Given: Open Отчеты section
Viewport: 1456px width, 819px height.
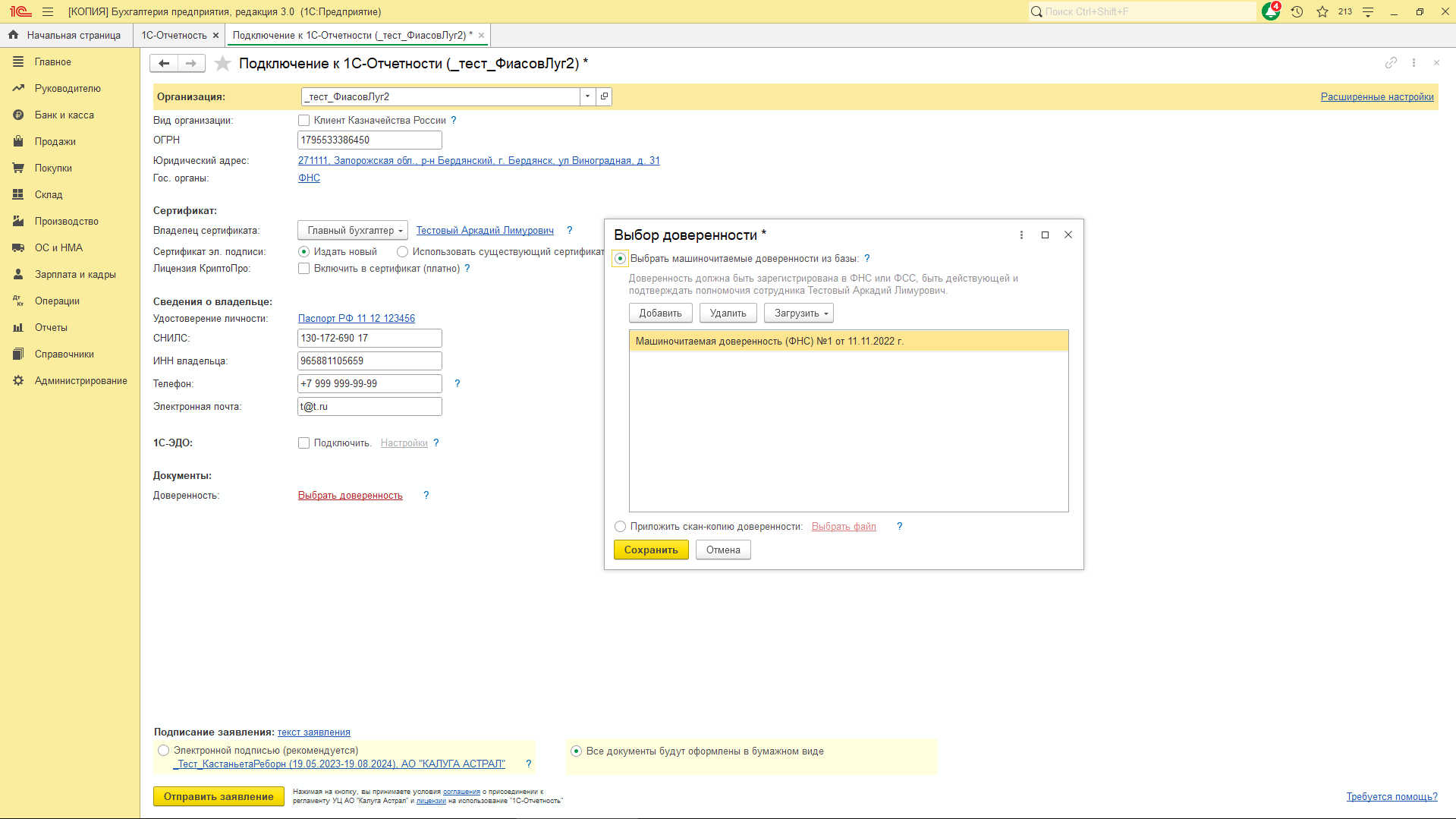Looking at the screenshot, I should [x=51, y=327].
